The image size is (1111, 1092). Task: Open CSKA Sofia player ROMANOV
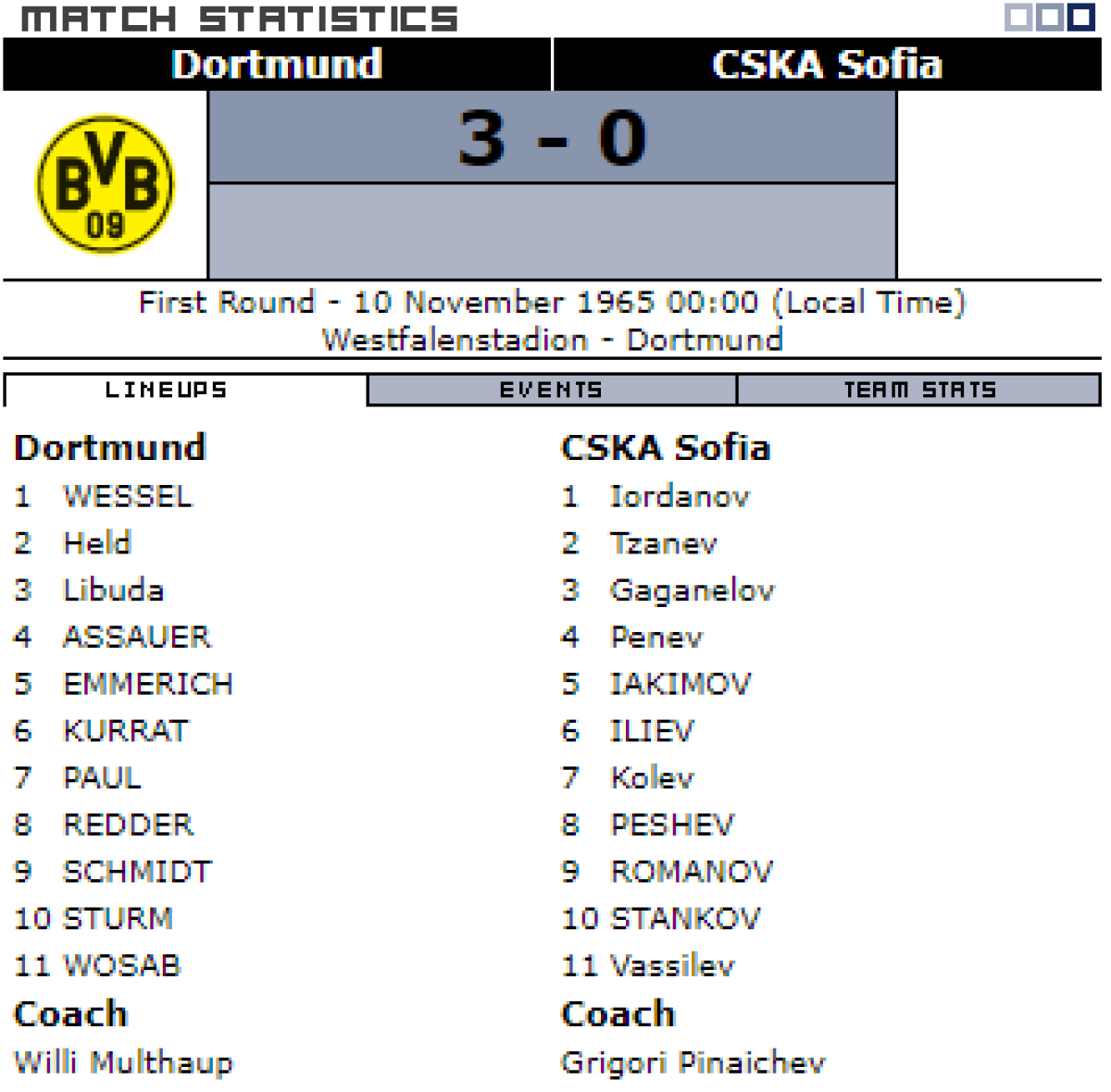pos(692,872)
